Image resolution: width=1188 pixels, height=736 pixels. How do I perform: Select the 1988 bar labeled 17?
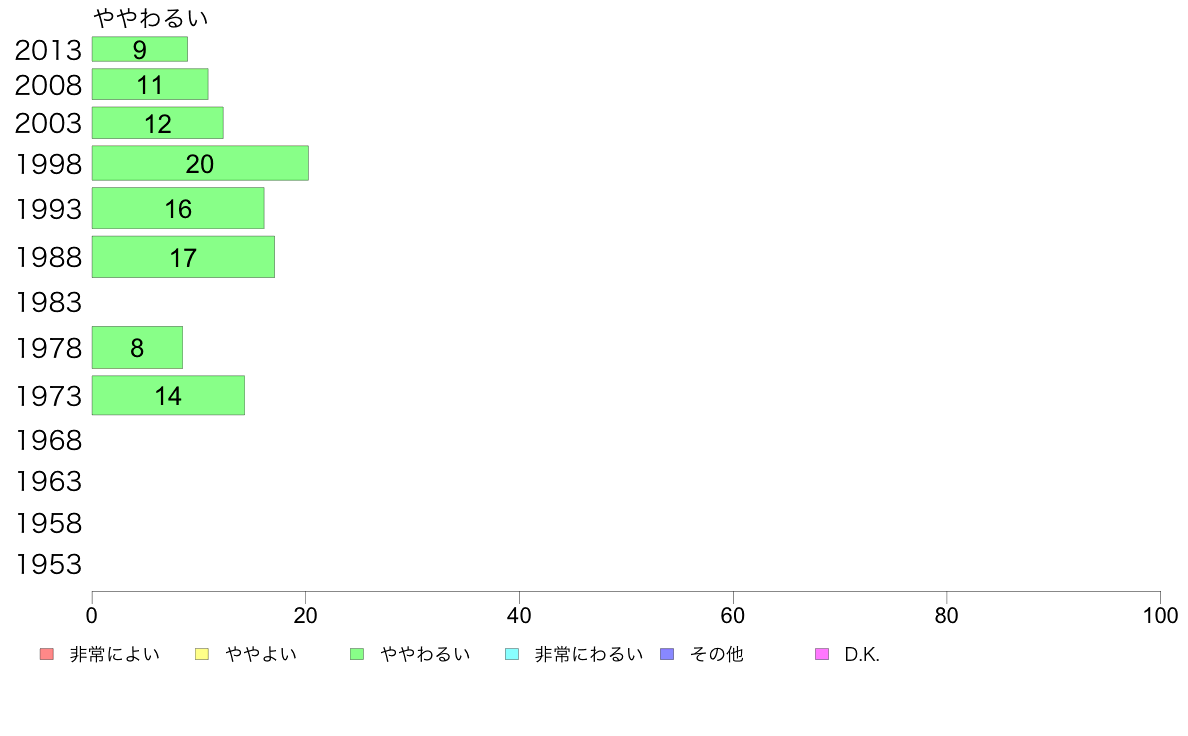click(x=183, y=257)
